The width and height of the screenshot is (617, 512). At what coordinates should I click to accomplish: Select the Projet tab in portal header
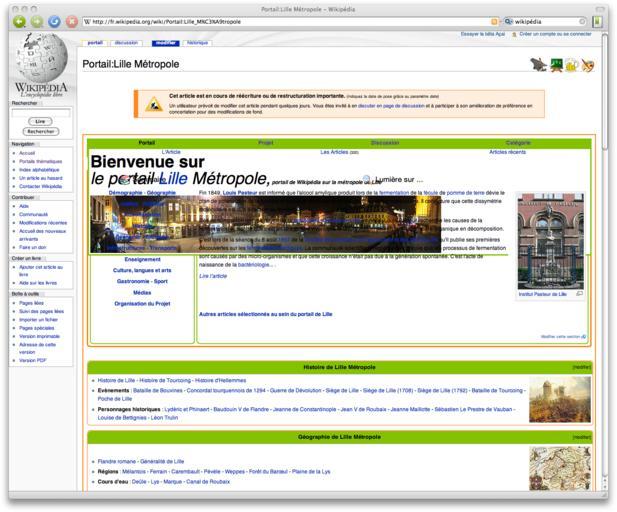266,143
